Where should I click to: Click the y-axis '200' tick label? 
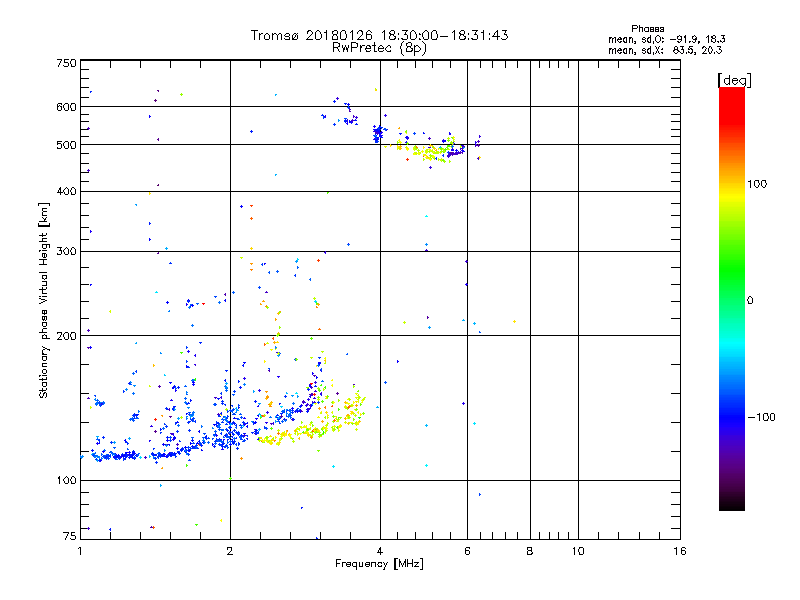click(x=66, y=336)
